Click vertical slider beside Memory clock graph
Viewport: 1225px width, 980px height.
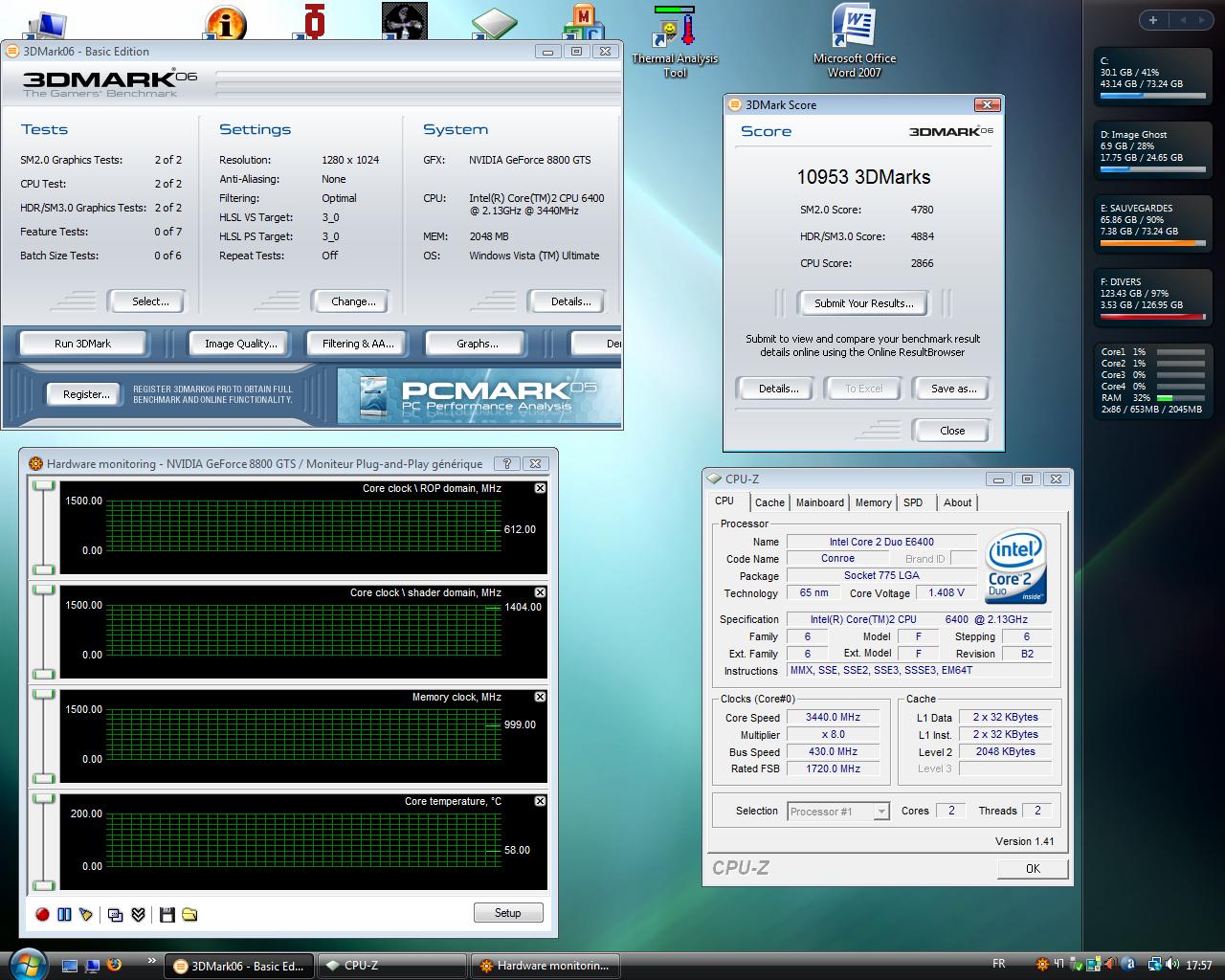coord(43,735)
